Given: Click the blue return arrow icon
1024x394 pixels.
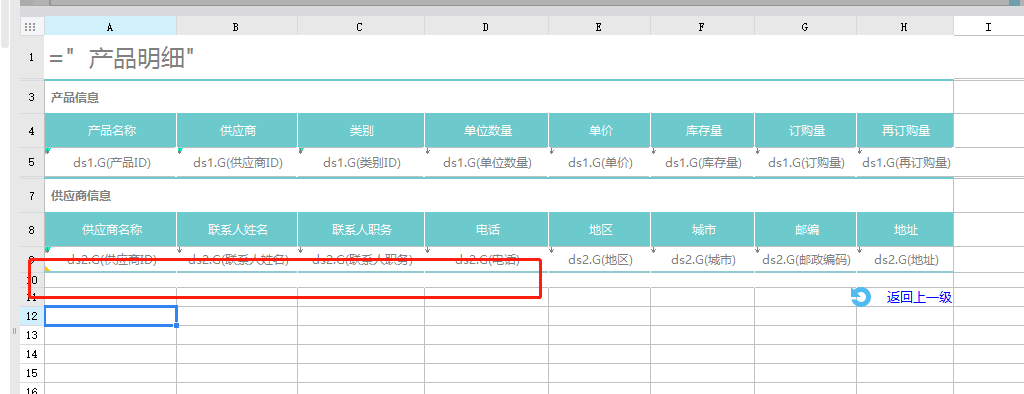Looking at the screenshot, I should pyautogui.click(x=860, y=297).
